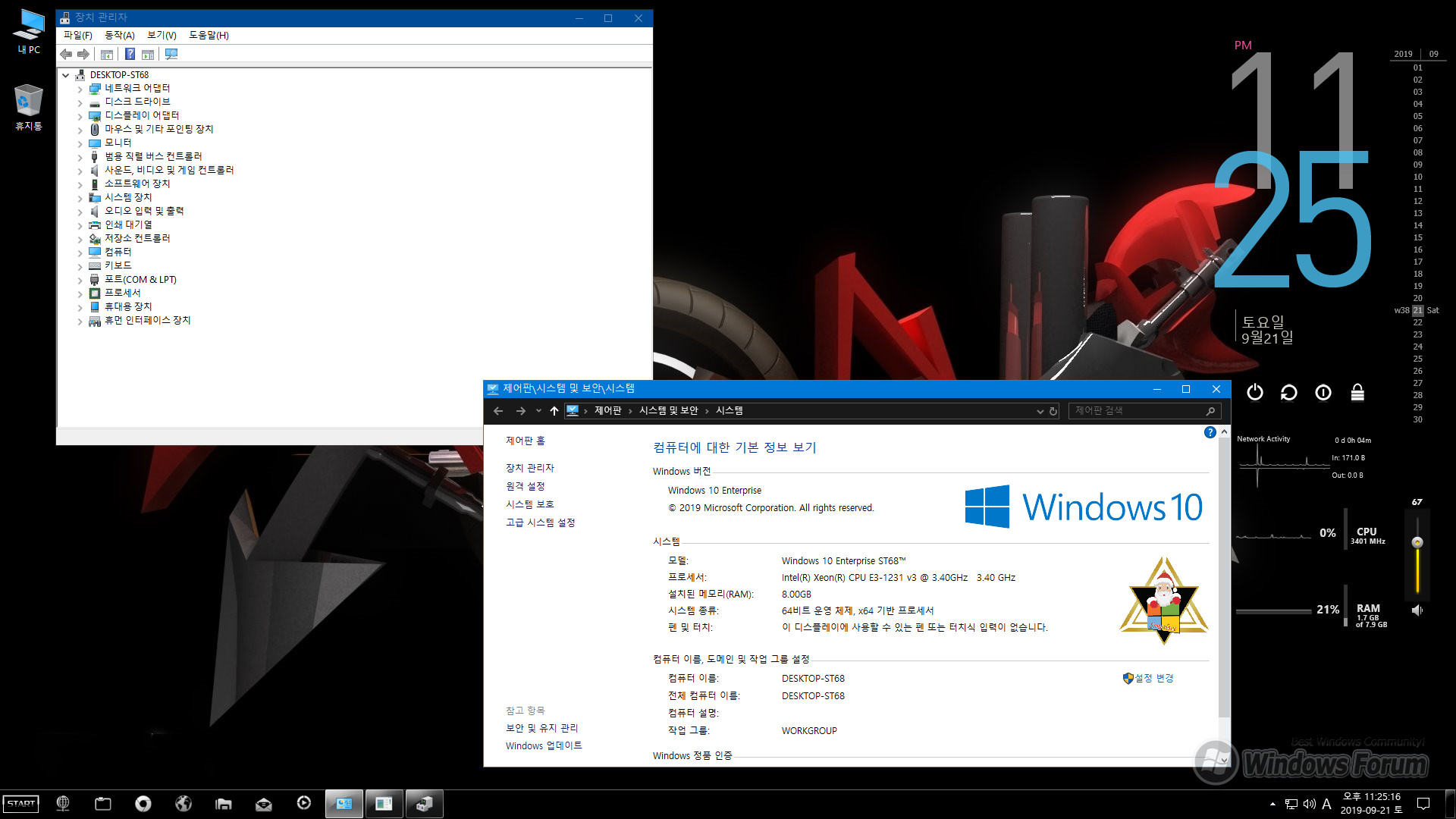The width and height of the screenshot is (1456, 819).
Task: Click the power shutdown icon on desktop widget
Action: 1255,392
